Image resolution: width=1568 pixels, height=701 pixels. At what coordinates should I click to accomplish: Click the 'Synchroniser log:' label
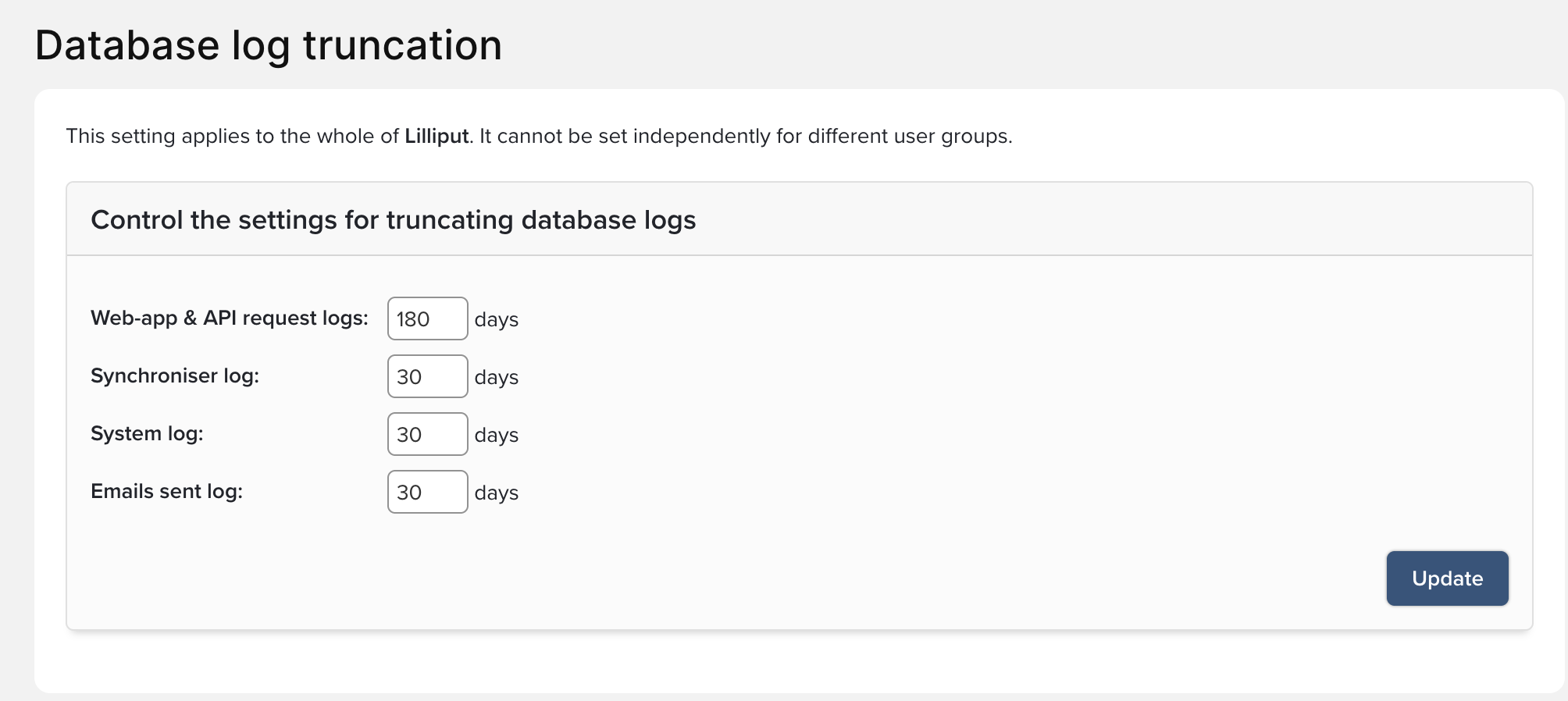[x=175, y=376]
